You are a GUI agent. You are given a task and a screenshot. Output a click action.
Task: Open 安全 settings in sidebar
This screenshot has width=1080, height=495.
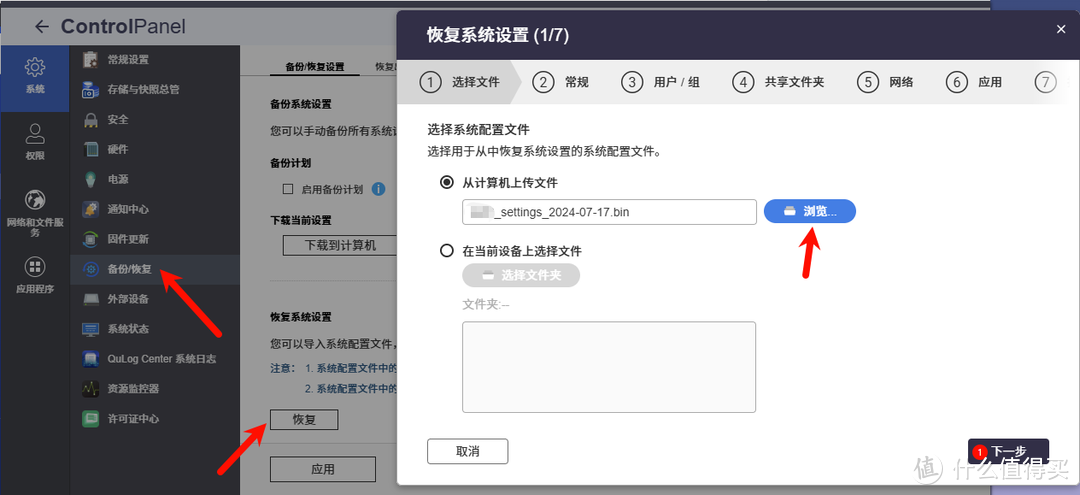pos(155,120)
